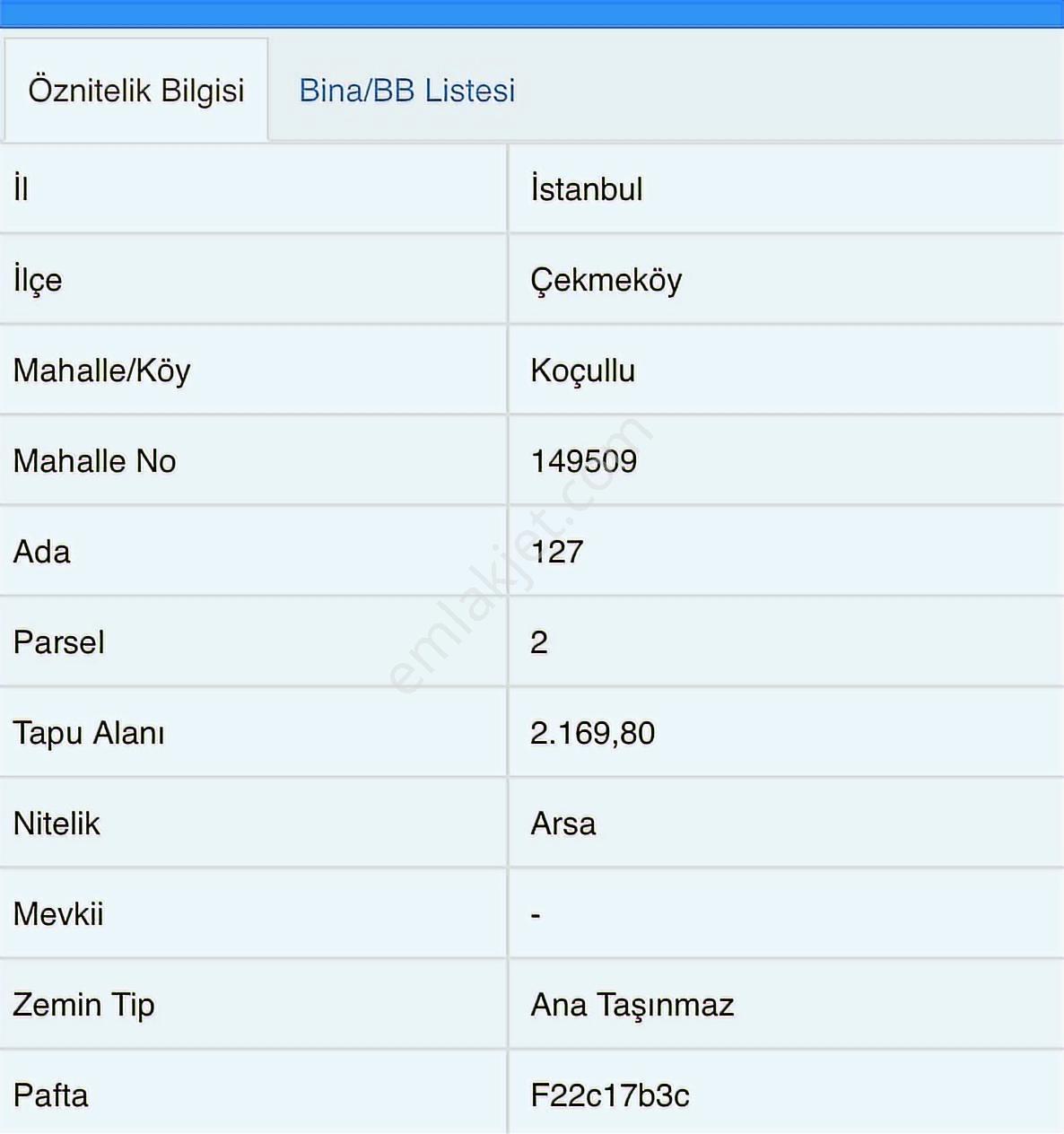Click the Nitelik value Arsa

(563, 824)
